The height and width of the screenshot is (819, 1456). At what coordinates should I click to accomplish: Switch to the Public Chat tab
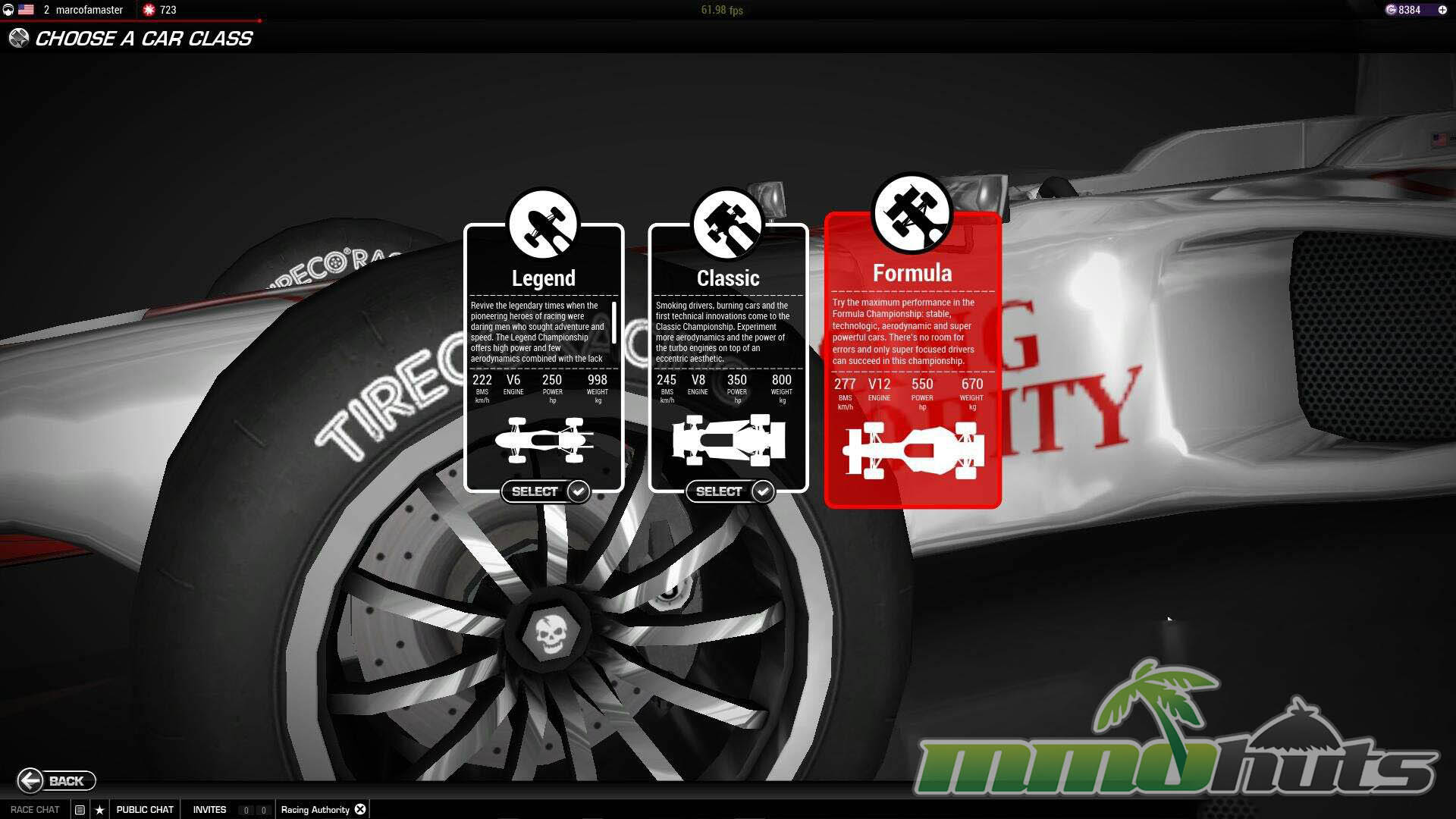(x=145, y=810)
